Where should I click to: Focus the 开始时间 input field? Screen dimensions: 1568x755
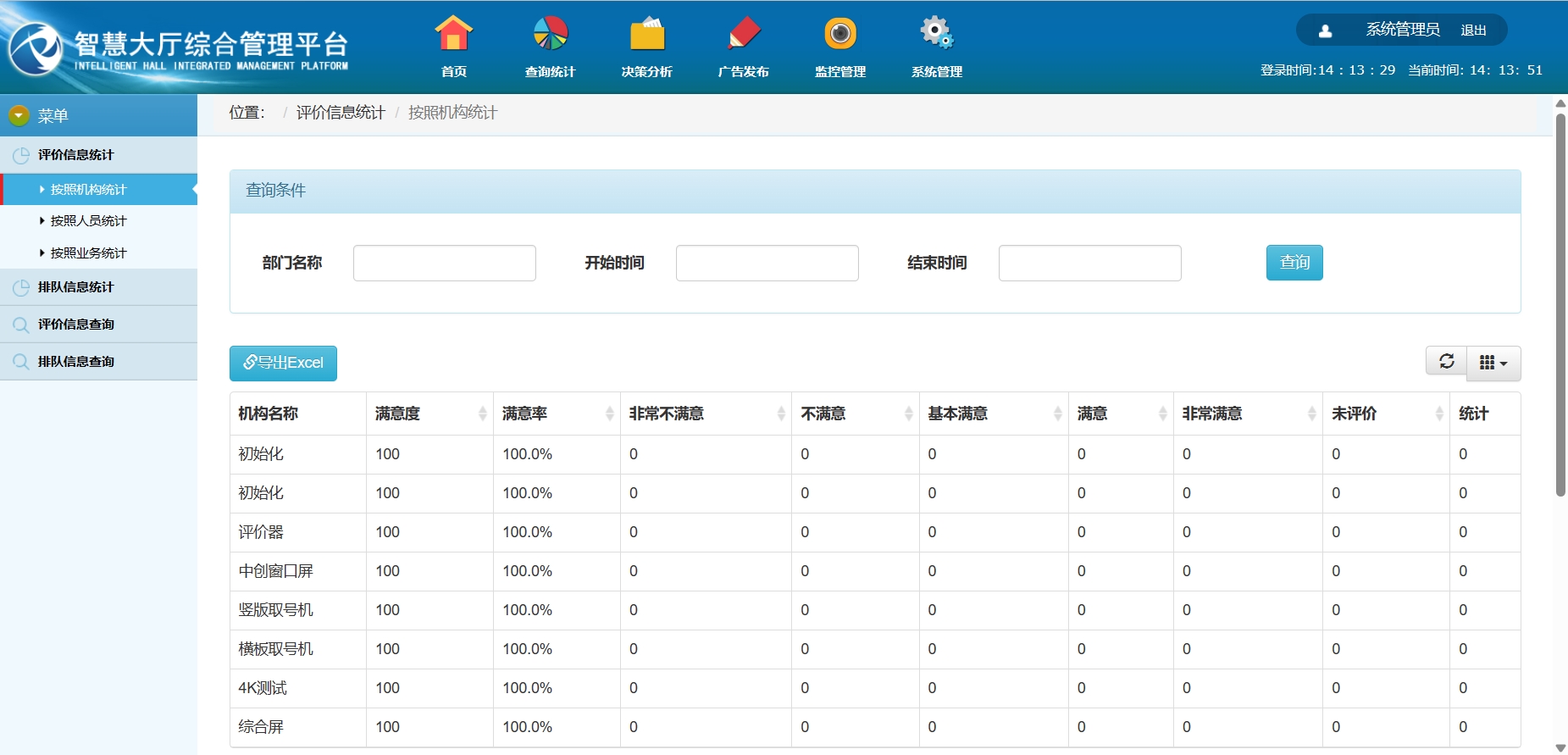coord(767,263)
